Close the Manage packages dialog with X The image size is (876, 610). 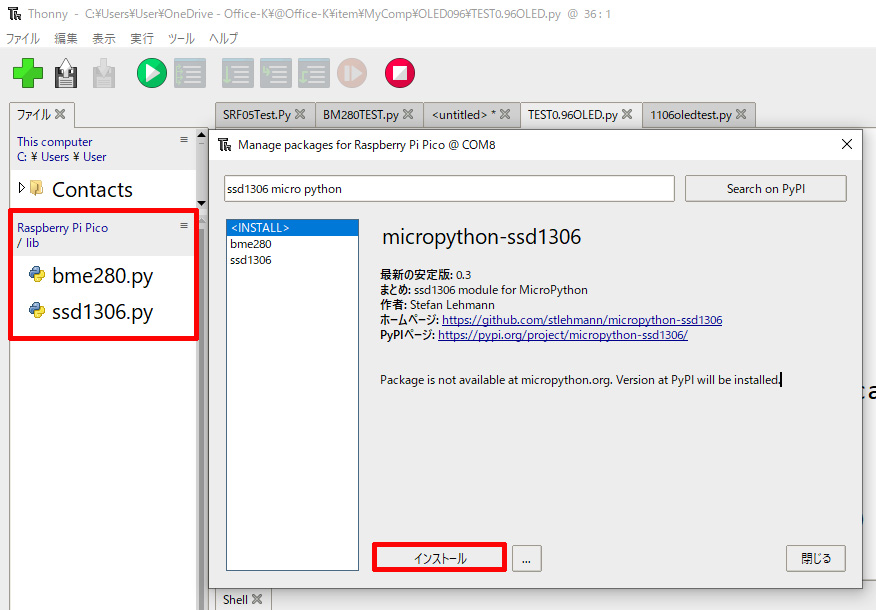[846, 144]
